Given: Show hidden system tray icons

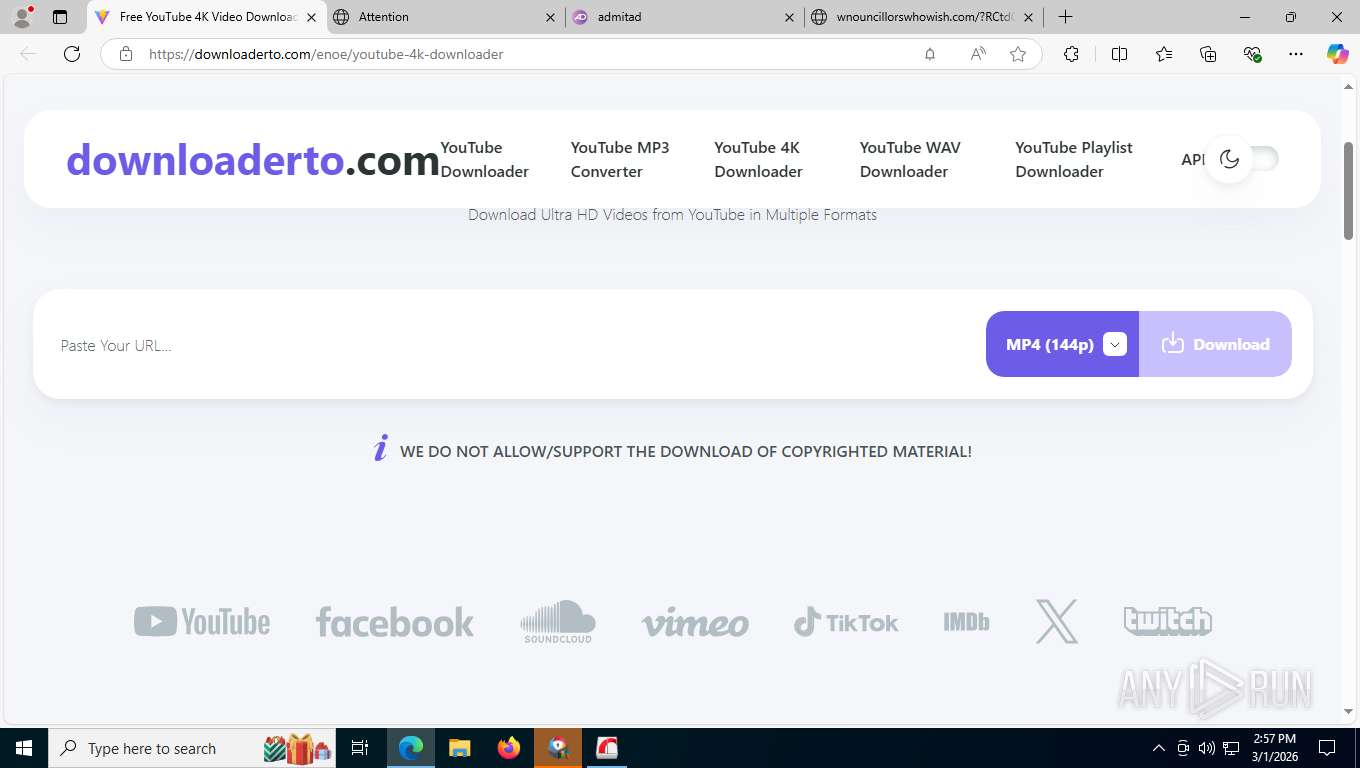Looking at the screenshot, I should click(x=1159, y=748).
